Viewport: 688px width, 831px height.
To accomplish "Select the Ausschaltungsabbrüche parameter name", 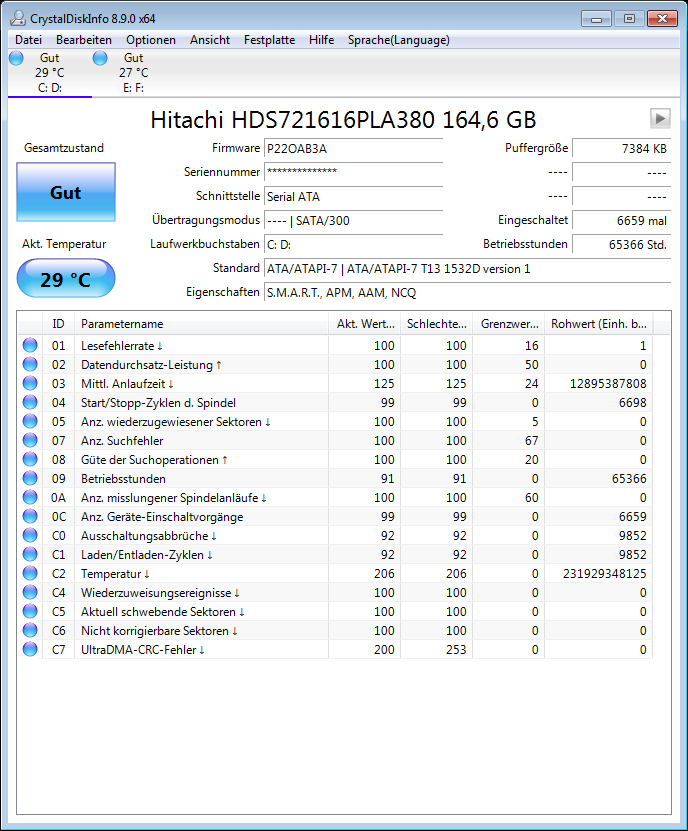I will pos(148,536).
